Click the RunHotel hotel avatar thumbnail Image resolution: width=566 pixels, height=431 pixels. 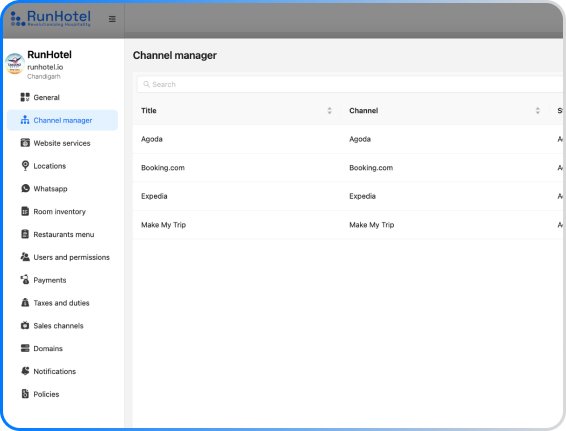(x=15, y=64)
